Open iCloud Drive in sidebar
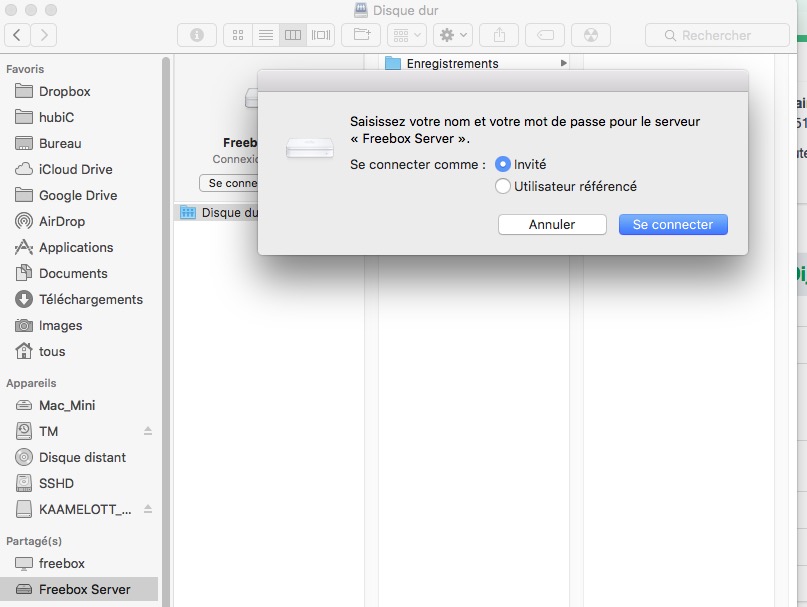This screenshot has width=807, height=607. pos(79,169)
